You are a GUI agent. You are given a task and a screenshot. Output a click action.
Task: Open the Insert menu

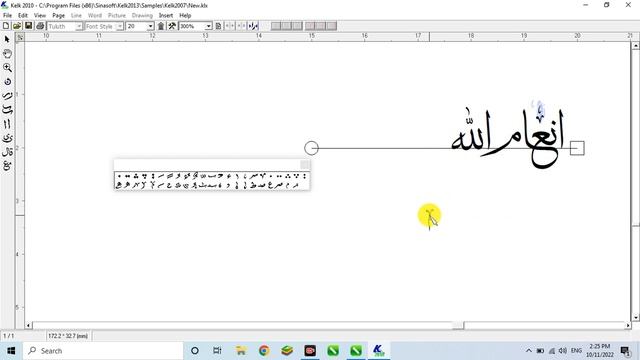click(x=166, y=16)
